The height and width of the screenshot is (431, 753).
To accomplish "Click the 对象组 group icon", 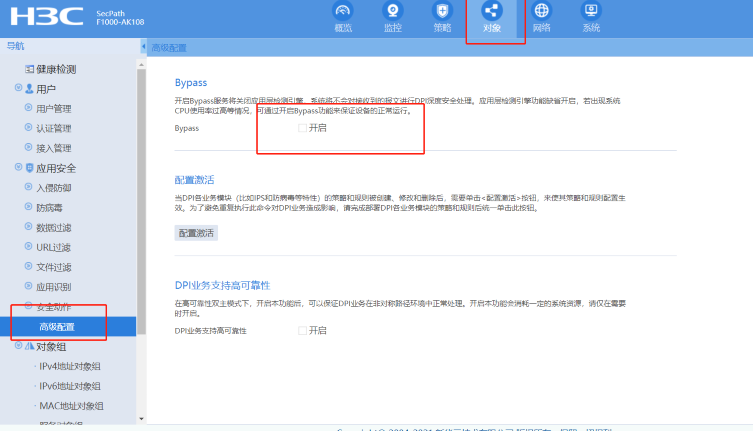I will [x=29, y=346].
